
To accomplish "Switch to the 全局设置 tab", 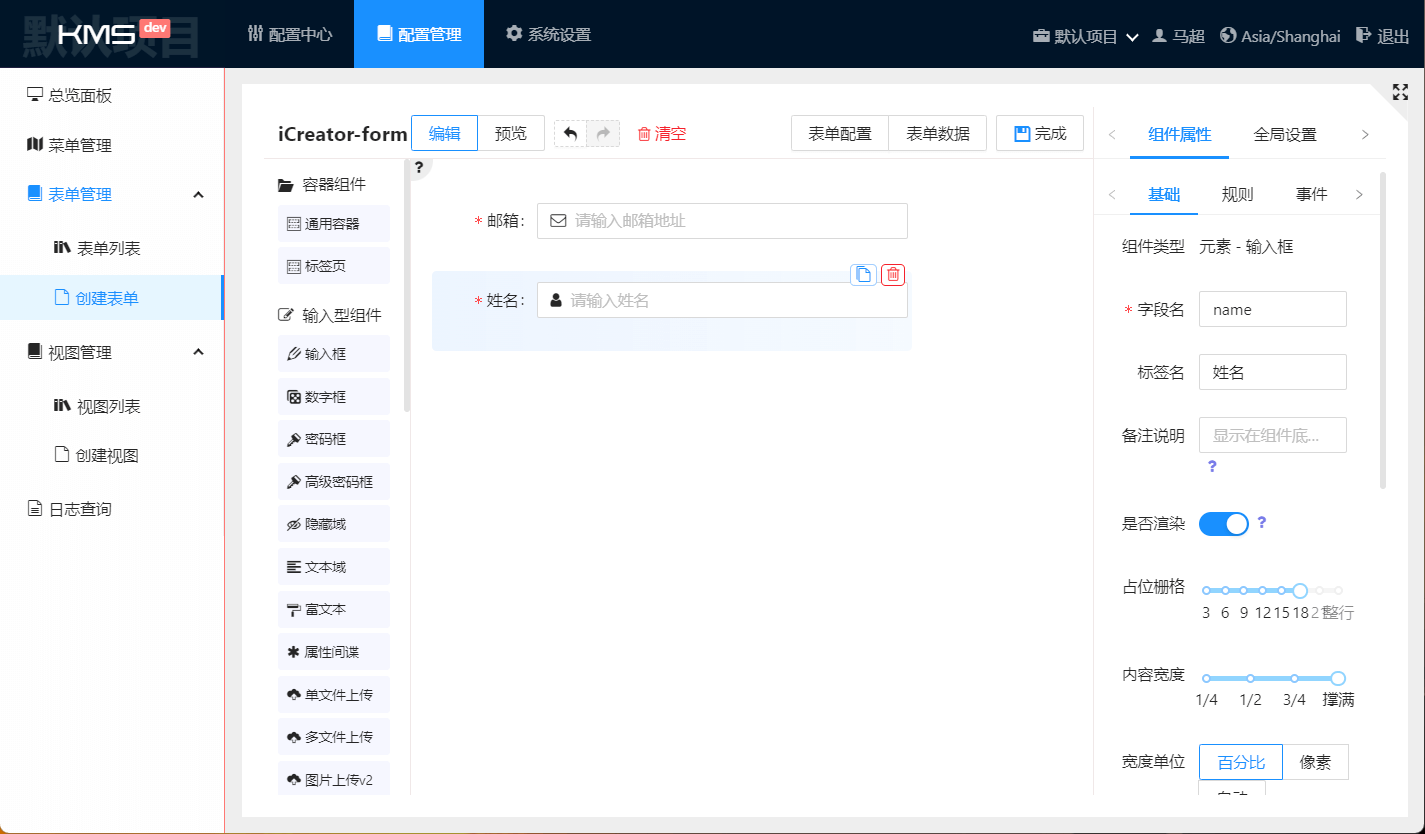I will (x=1285, y=135).
